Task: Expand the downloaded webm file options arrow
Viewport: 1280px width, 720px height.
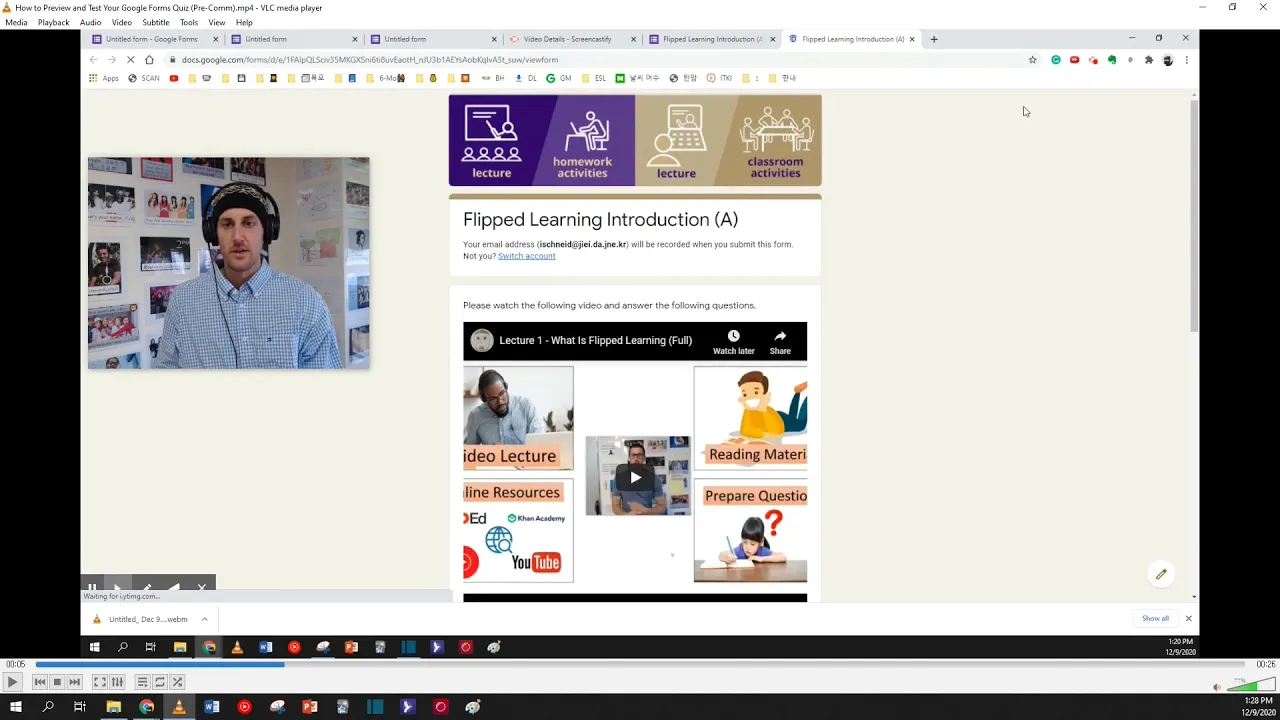Action: pyautogui.click(x=204, y=619)
